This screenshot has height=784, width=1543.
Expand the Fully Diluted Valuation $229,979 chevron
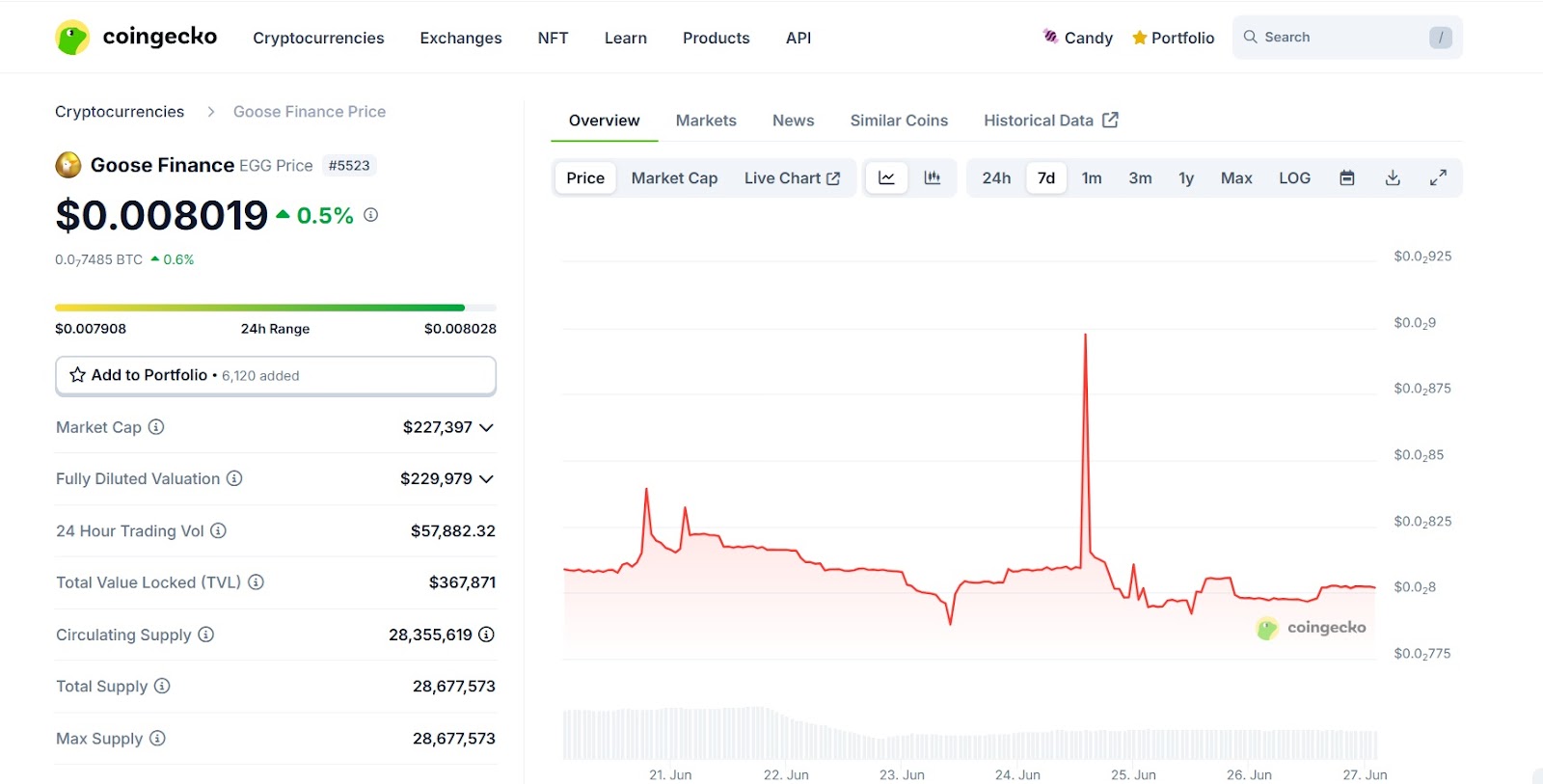(x=486, y=479)
